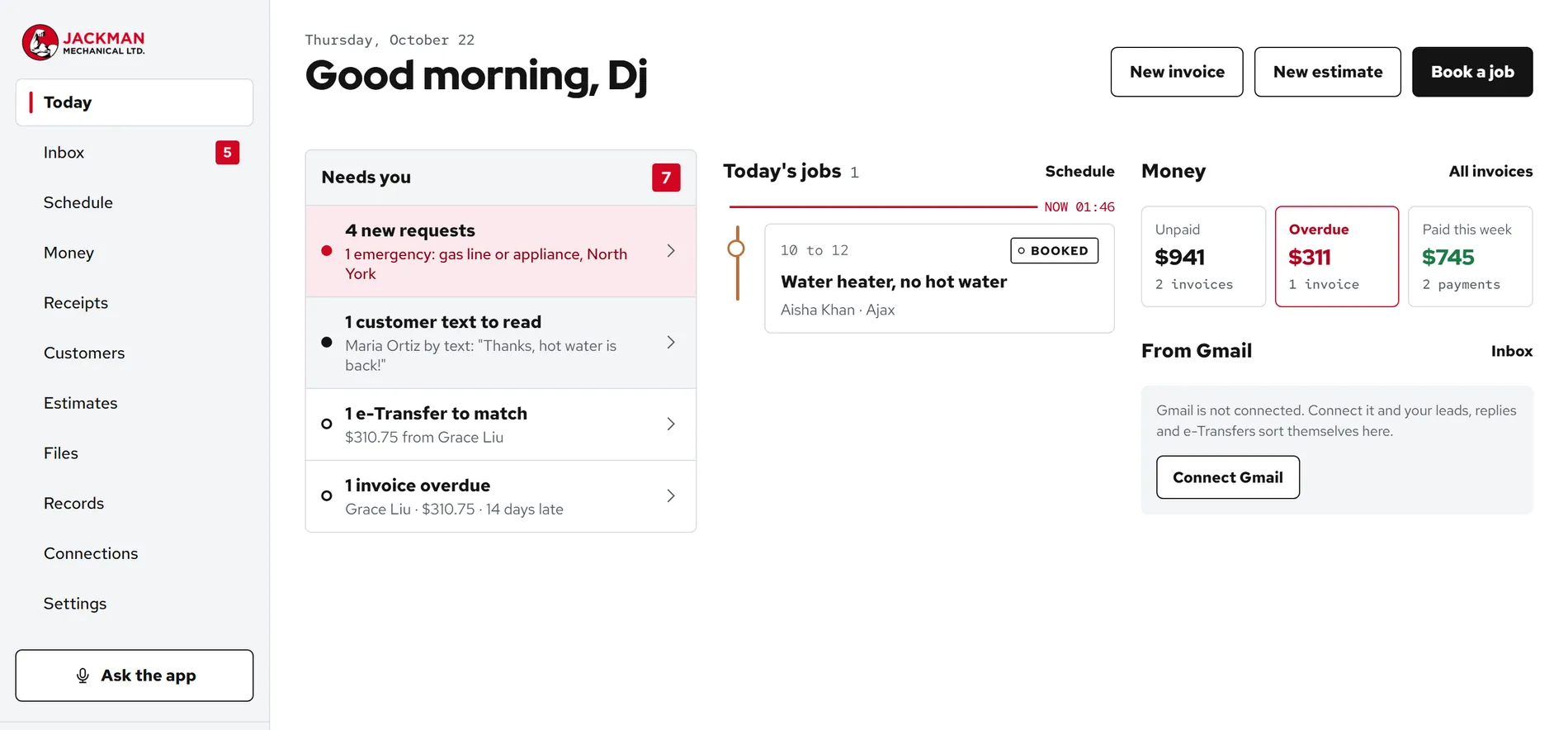Image resolution: width=1568 pixels, height=730 pixels.
Task: Open the Unpaid $941 card
Action: pos(1203,257)
